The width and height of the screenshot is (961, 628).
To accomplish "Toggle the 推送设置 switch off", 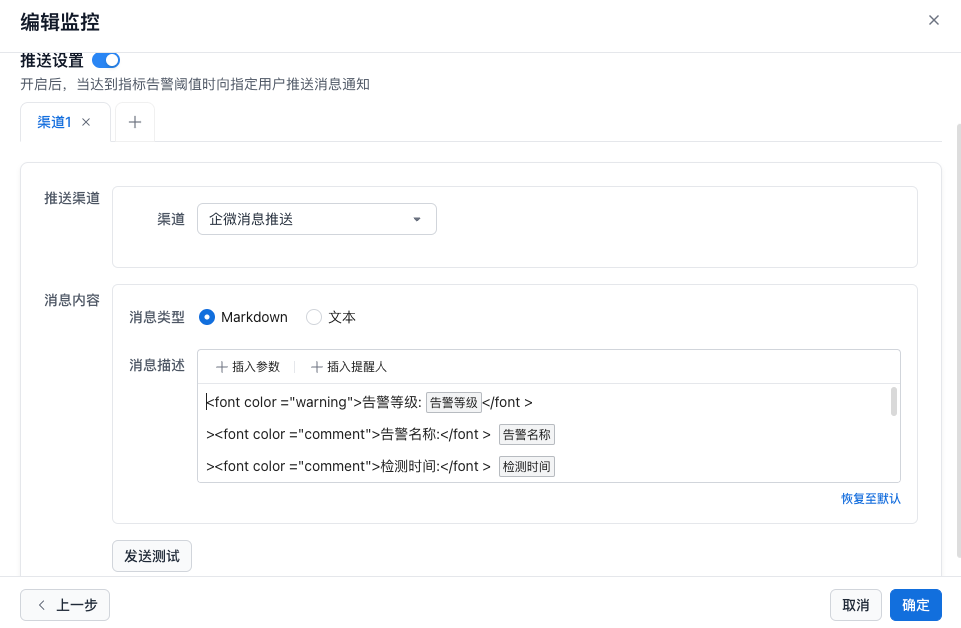I will [x=106, y=61].
